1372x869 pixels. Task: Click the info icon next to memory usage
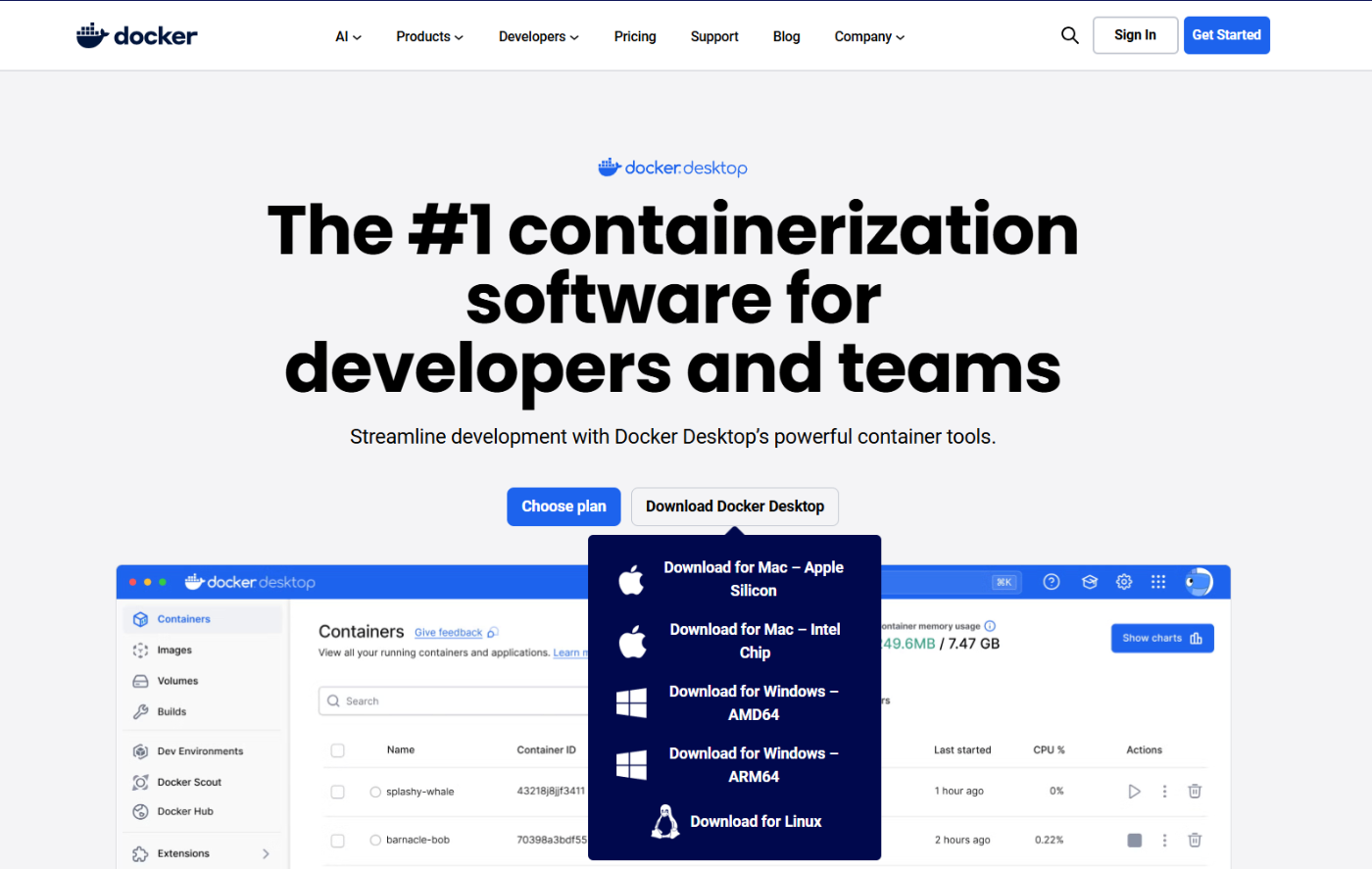990,626
